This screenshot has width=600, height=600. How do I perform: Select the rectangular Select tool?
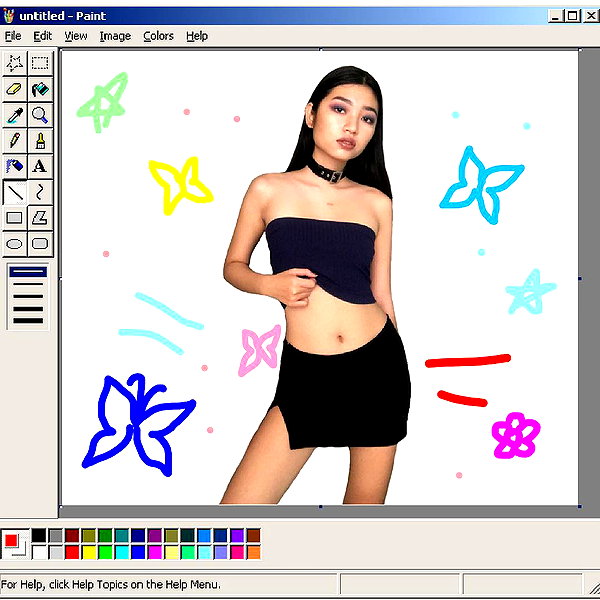40,63
